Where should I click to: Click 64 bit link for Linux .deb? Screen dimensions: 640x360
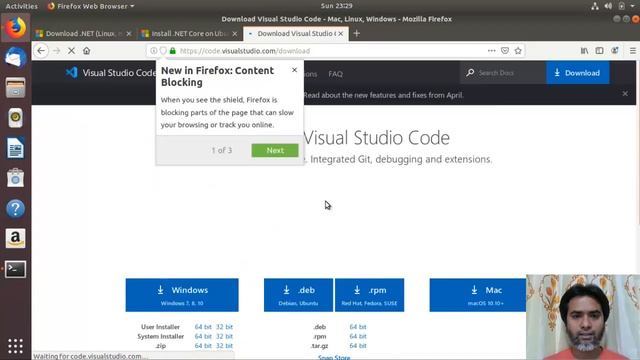click(358, 327)
